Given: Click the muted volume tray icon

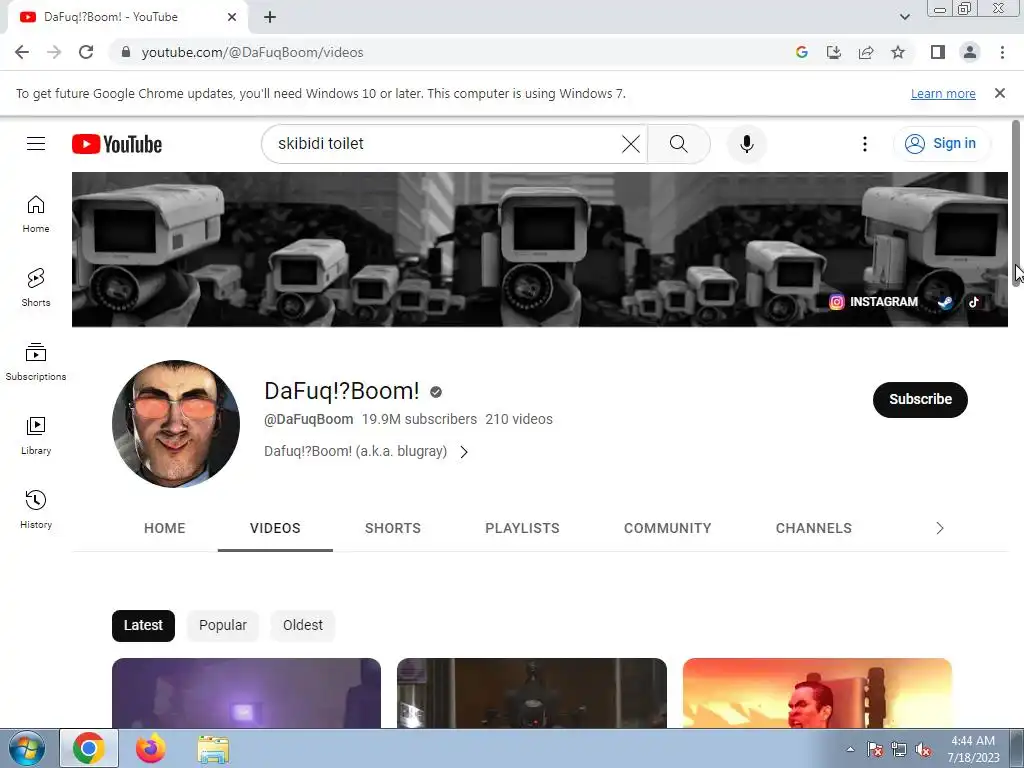Looking at the screenshot, I should click(x=923, y=750).
